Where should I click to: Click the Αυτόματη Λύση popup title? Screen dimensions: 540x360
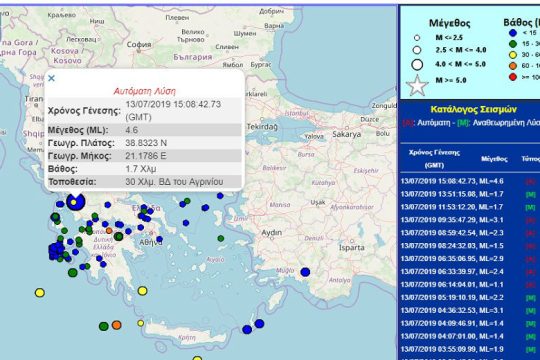point(145,91)
